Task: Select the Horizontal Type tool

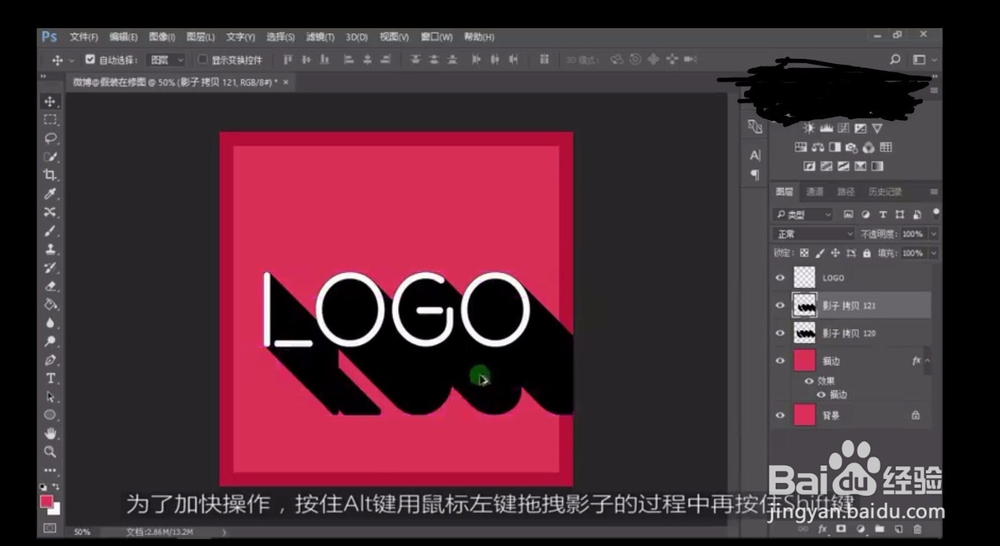Action: point(50,378)
